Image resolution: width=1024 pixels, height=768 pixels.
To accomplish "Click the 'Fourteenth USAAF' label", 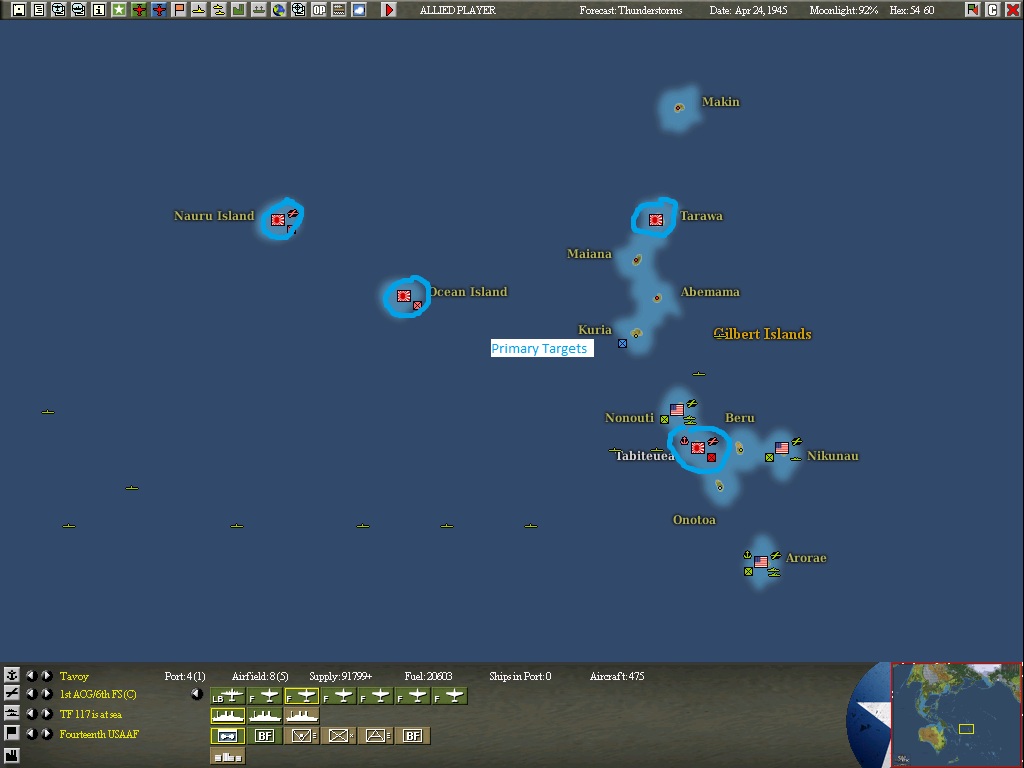I will click(x=99, y=734).
